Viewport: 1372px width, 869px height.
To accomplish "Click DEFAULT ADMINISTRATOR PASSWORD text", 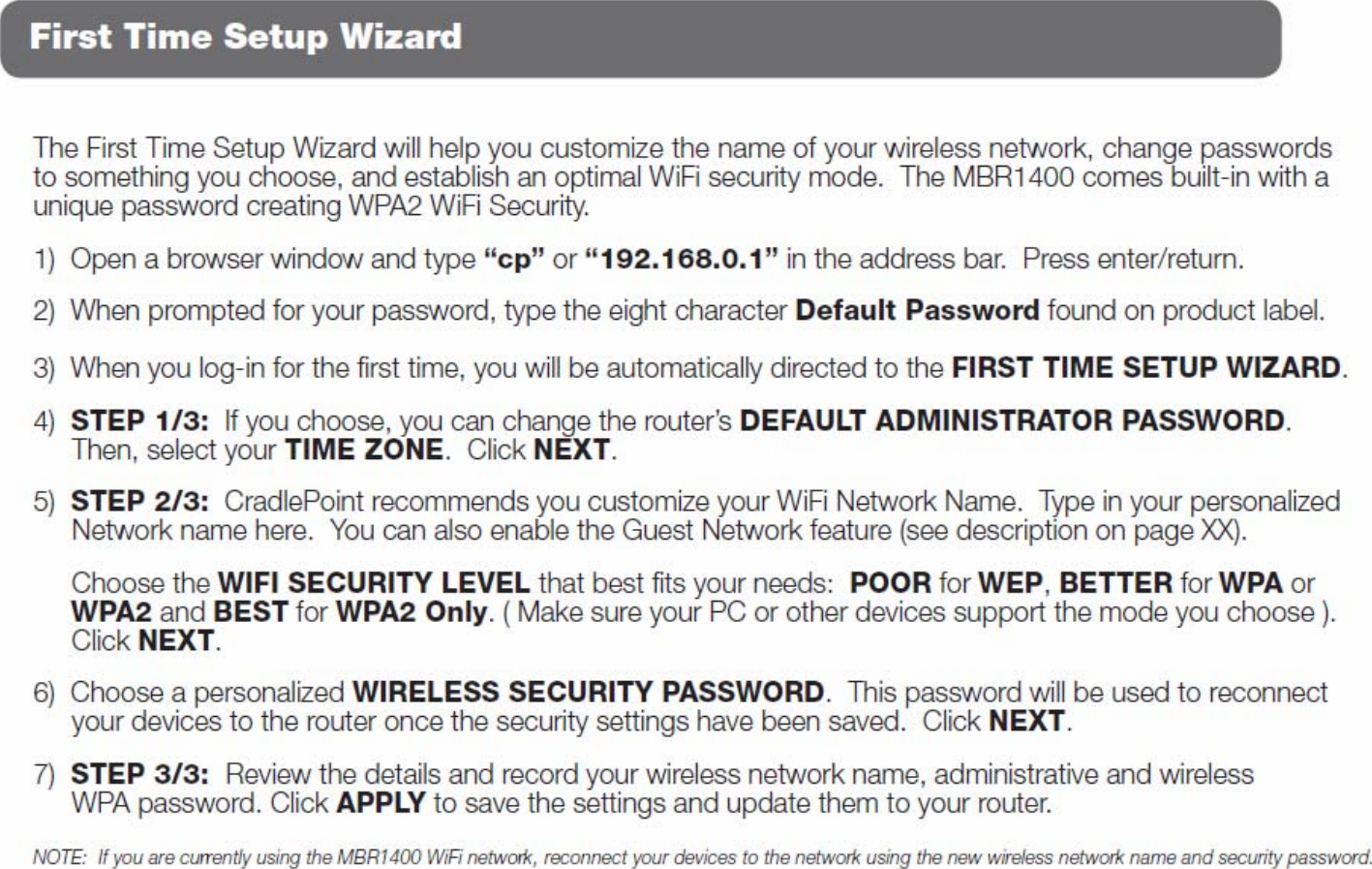I will pyautogui.click(x=1012, y=421).
